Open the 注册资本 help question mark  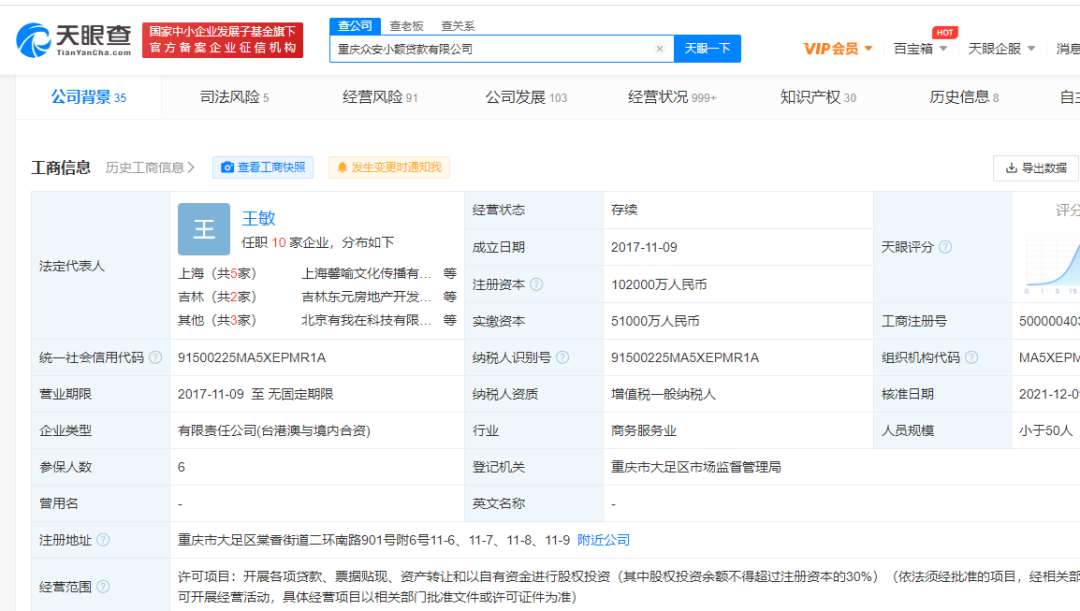point(536,283)
